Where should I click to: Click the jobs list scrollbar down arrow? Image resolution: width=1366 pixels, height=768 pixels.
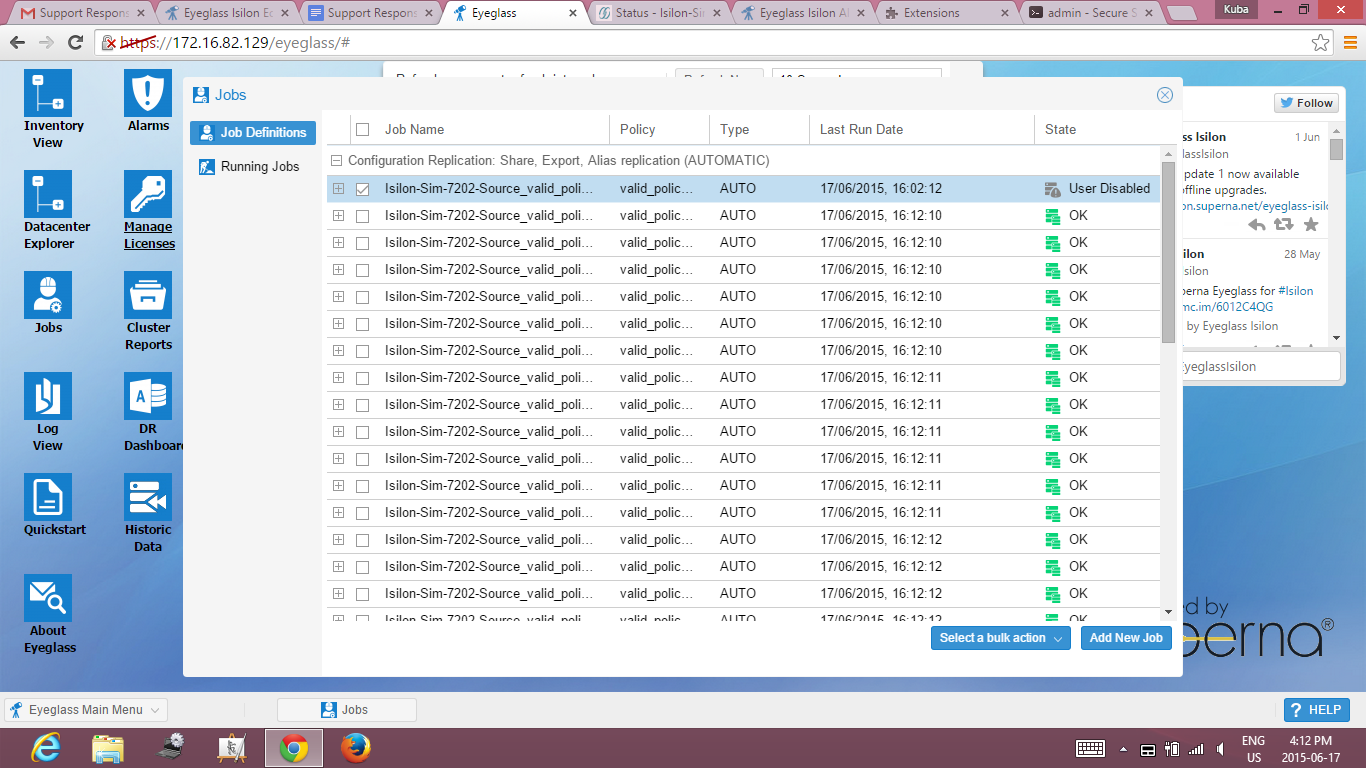[x=1168, y=613]
